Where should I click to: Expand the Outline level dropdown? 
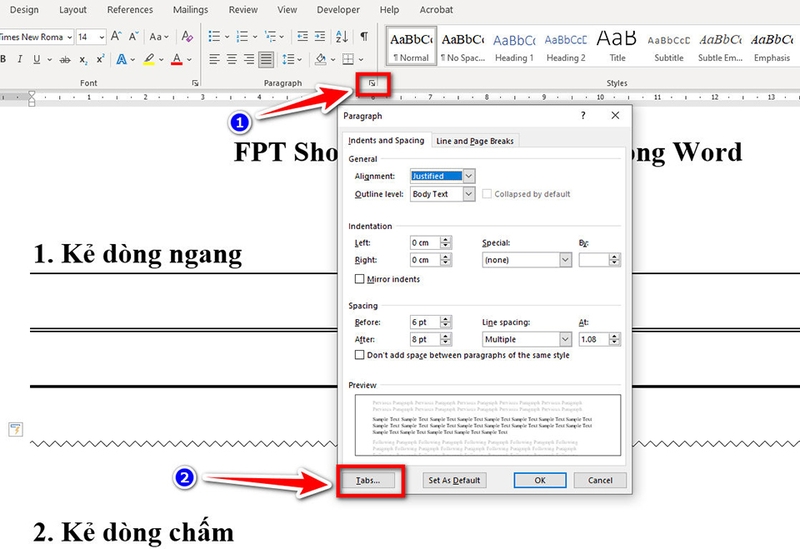(469, 194)
